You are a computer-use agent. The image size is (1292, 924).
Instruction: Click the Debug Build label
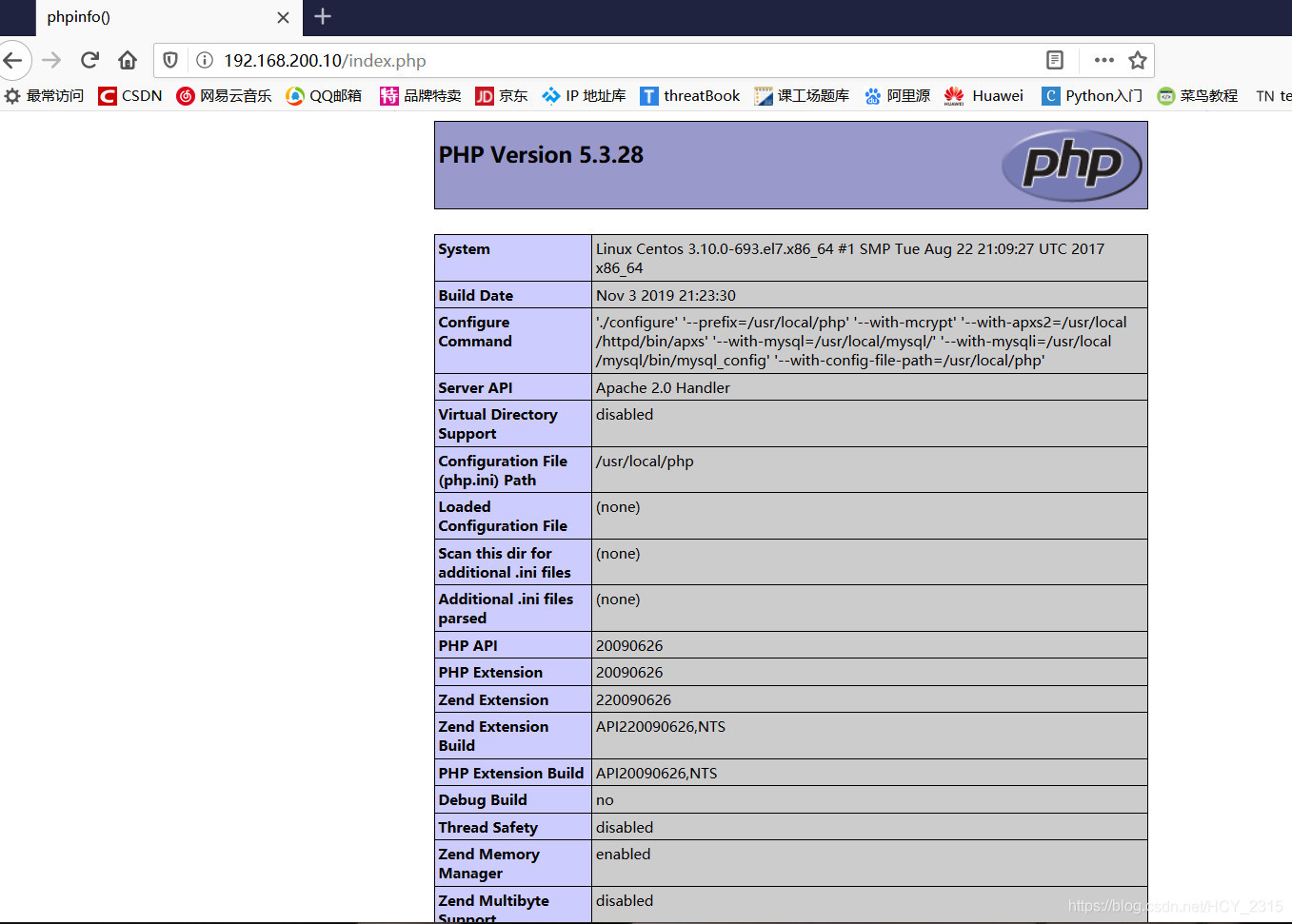[x=483, y=800]
